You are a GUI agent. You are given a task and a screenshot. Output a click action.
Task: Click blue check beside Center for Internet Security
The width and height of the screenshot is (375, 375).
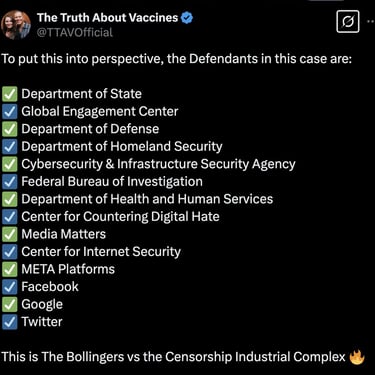coord(10,252)
